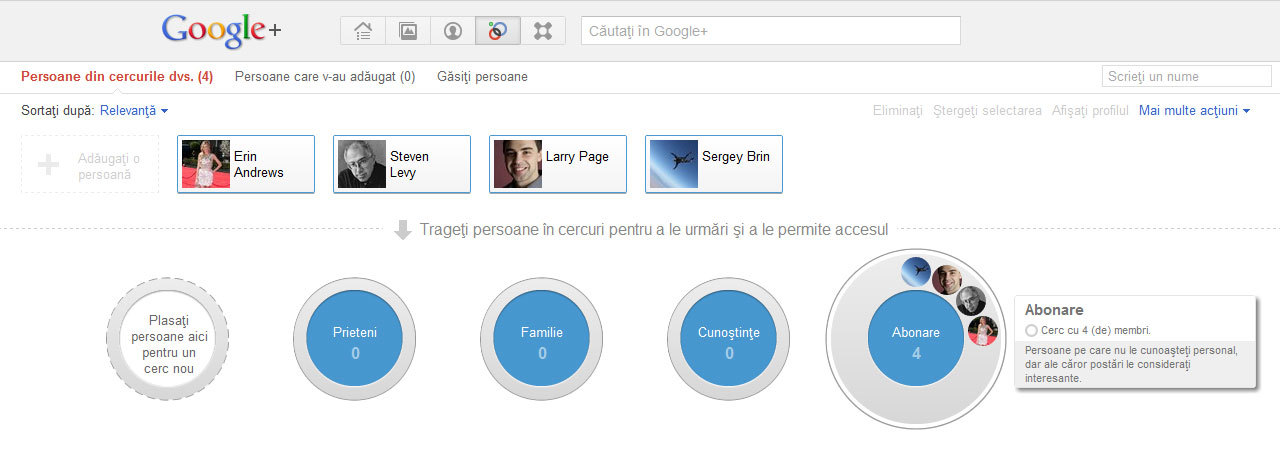Open the Mai multe acțiuni dropdown
This screenshot has width=1280, height=476.
point(1195,110)
